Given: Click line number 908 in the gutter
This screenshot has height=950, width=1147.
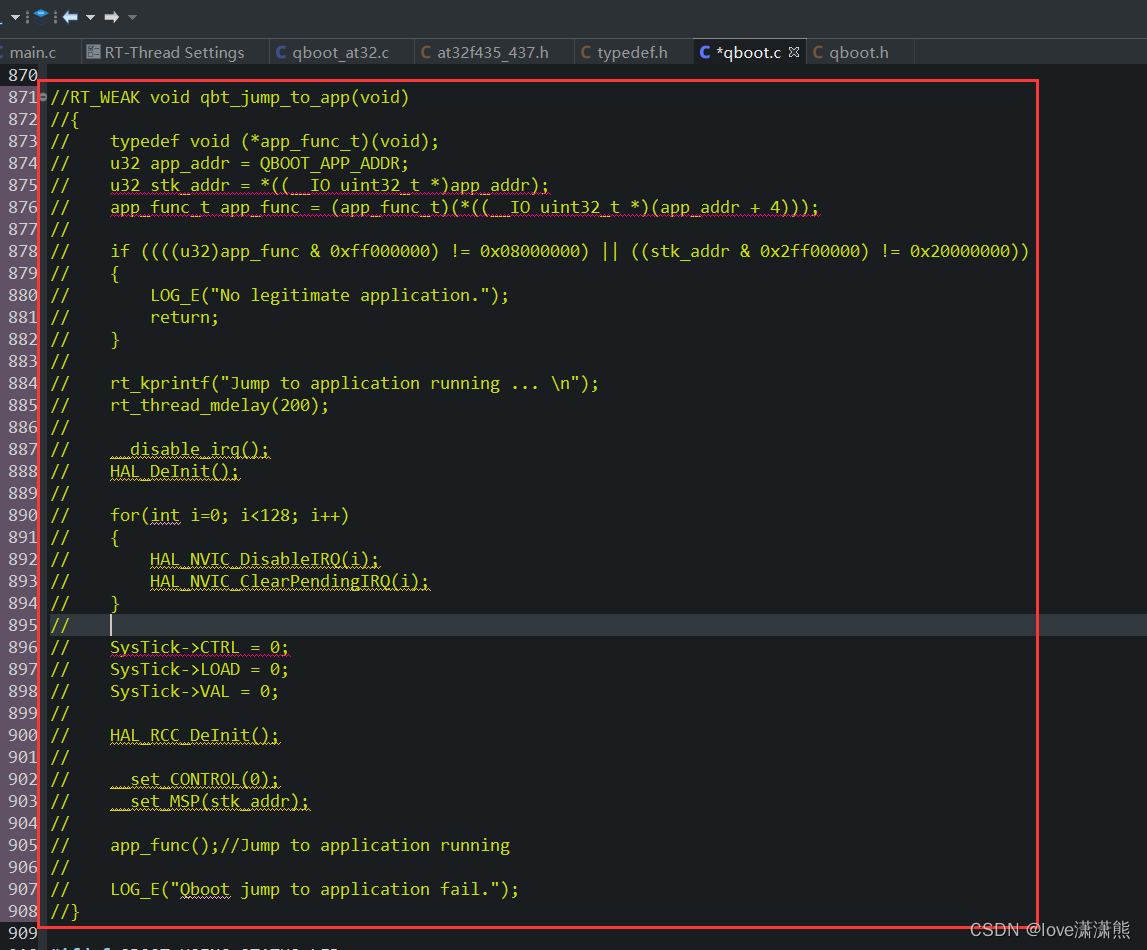Looking at the screenshot, I should point(23,911).
